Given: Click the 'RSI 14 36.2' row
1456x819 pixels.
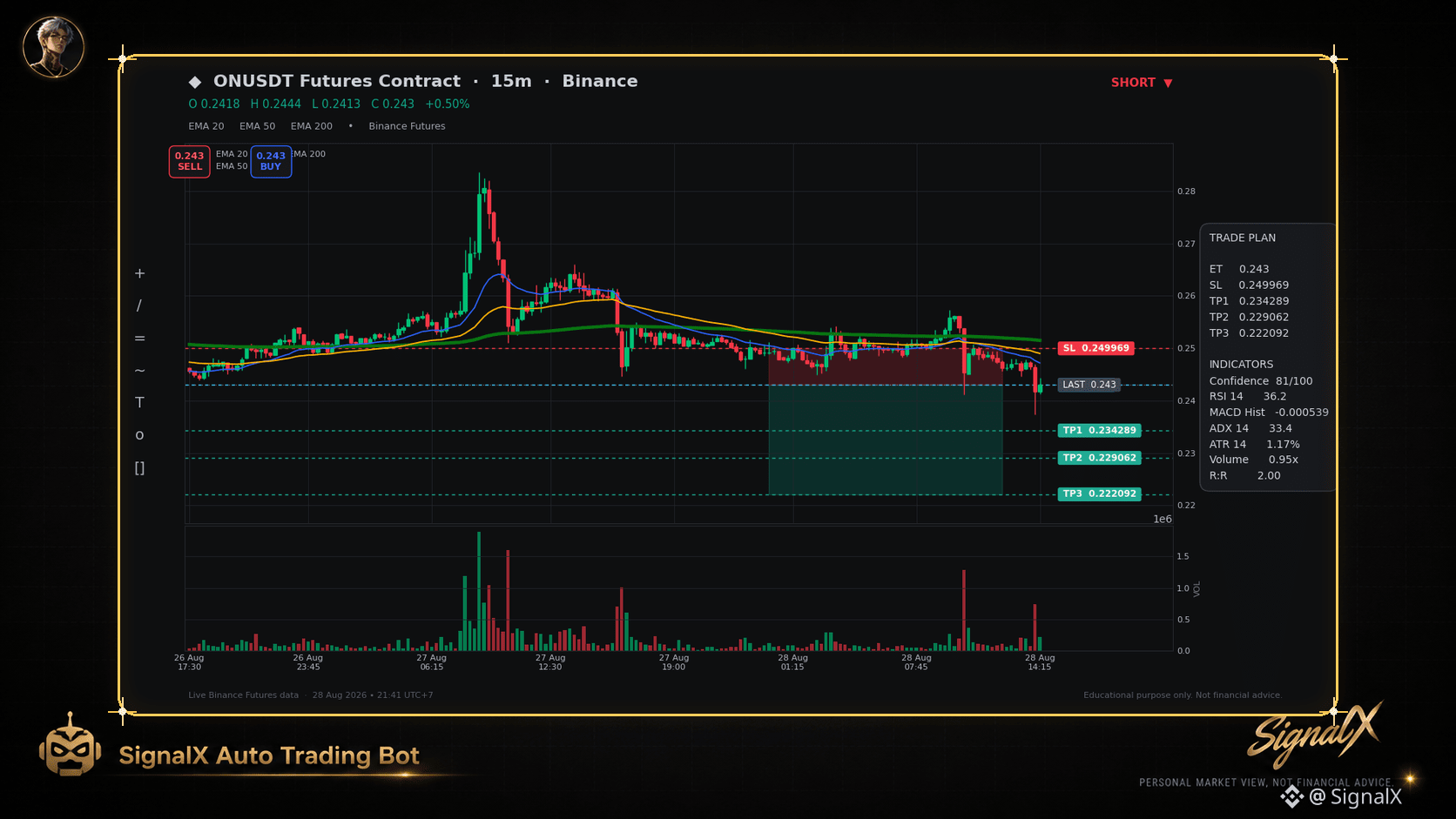Looking at the screenshot, I should point(1248,397).
